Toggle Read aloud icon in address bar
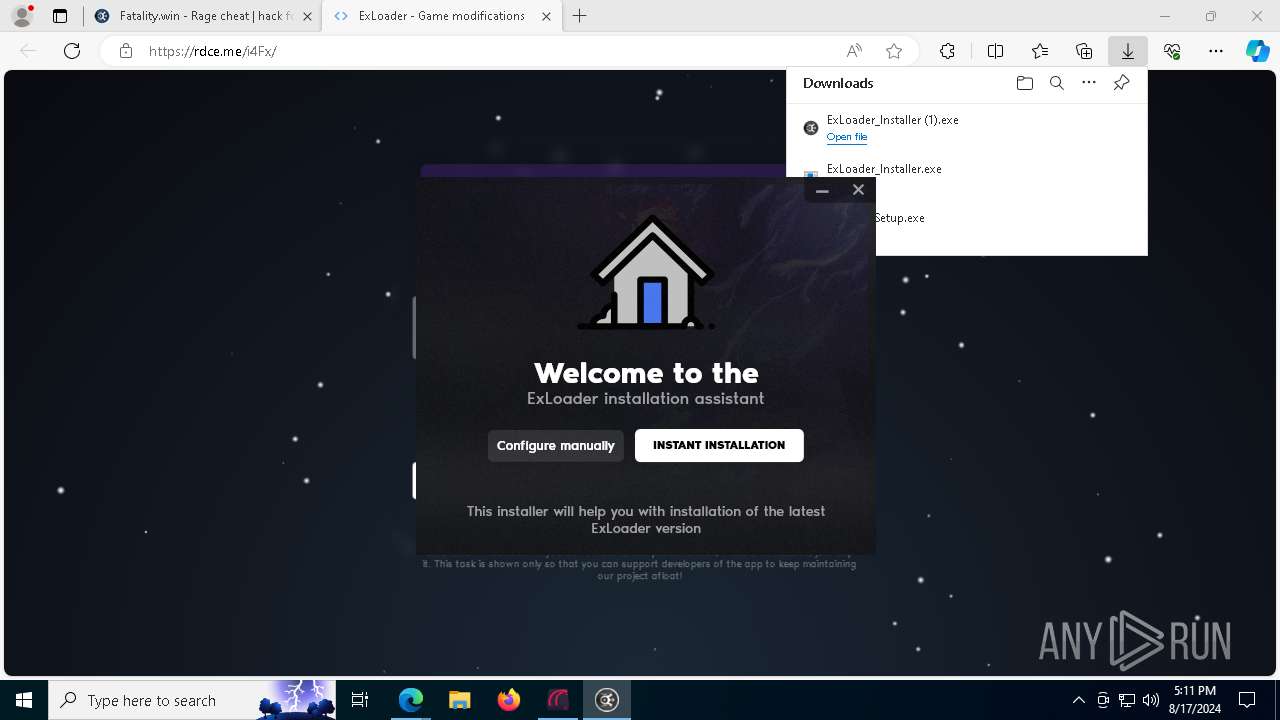The image size is (1280, 720). (854, 51)
